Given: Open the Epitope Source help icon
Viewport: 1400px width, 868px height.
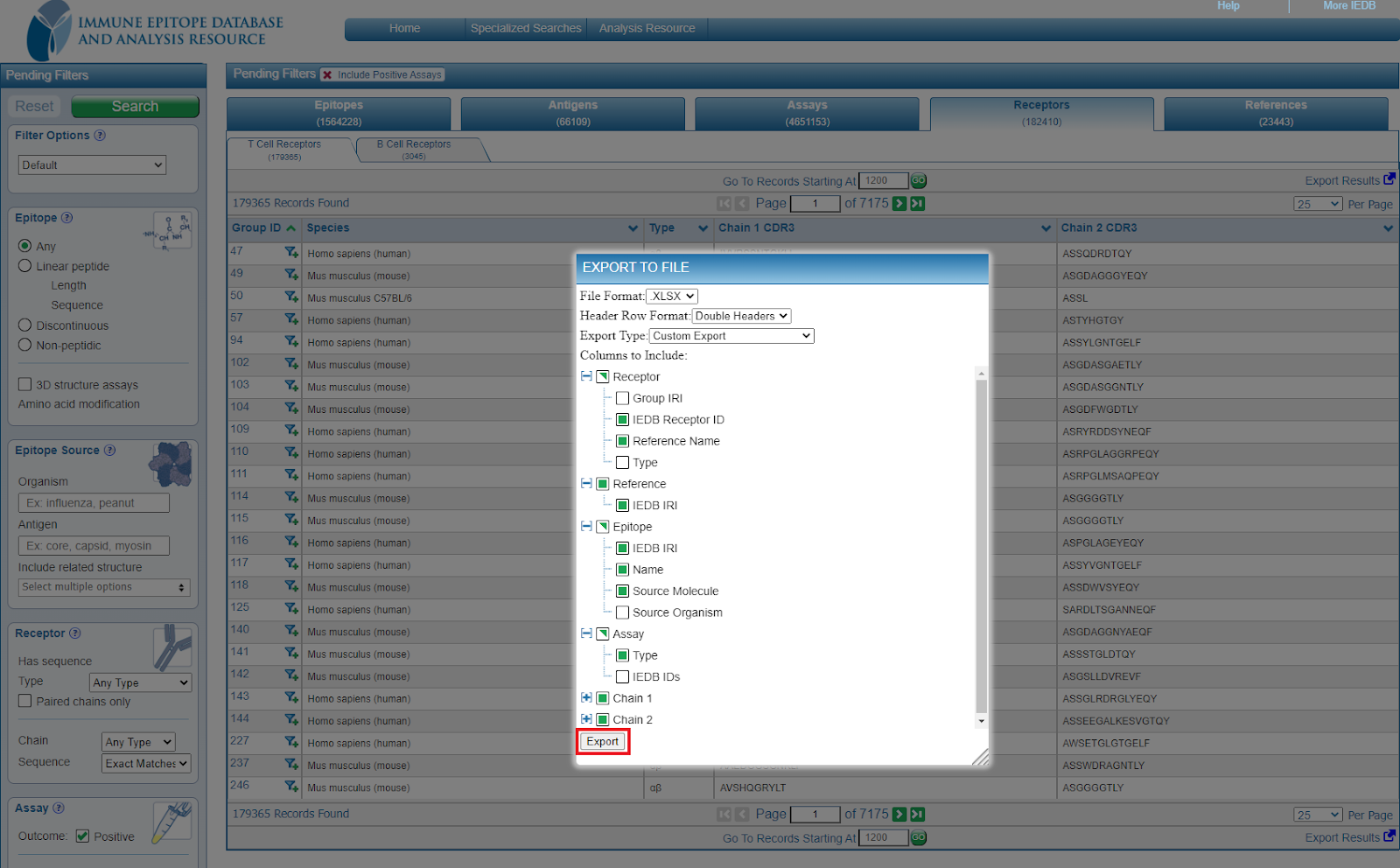Looking at the screenshot, I should pyautogui.click(x=109, y=451).
